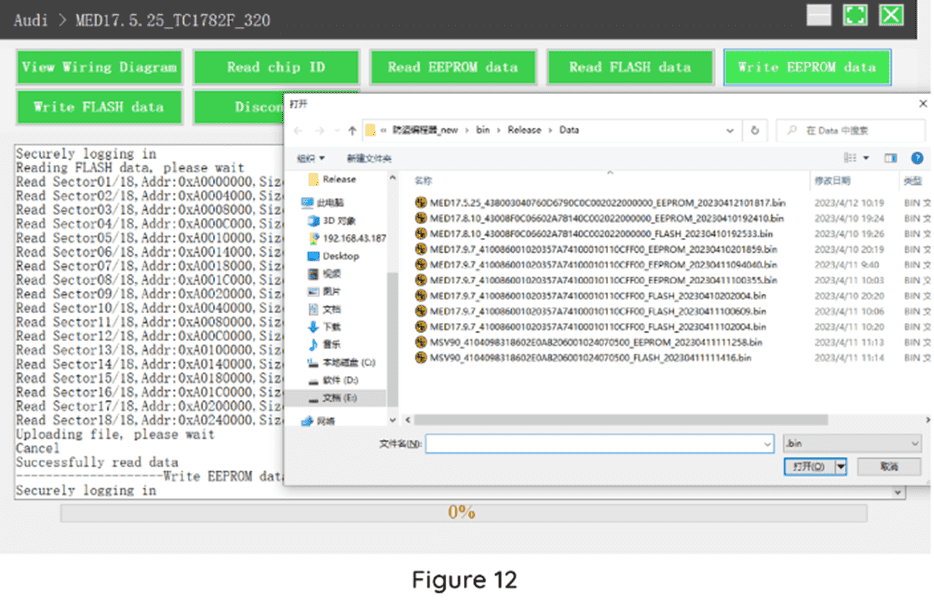Screen dimensions: 934x601
Task: Click View Wiring Diagram button
Action: click(99, 67)
